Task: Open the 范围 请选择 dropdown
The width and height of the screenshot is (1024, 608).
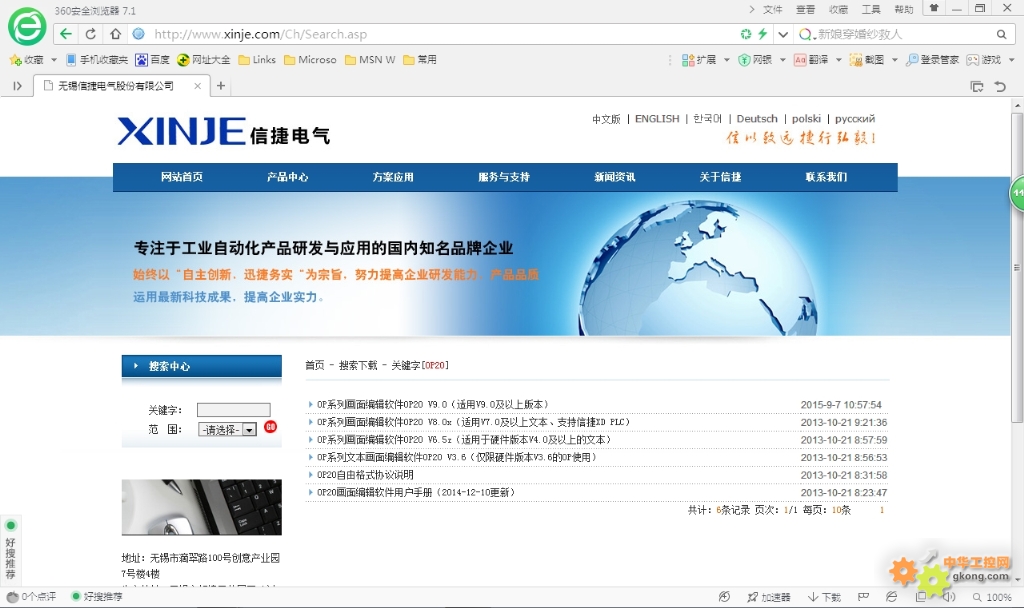Action: point(227,430)
